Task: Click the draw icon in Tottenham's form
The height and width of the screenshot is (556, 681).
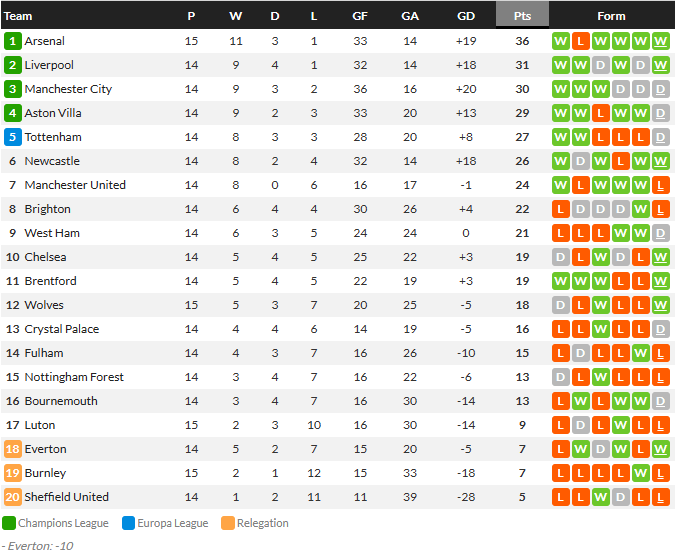Action: (660, 137)
